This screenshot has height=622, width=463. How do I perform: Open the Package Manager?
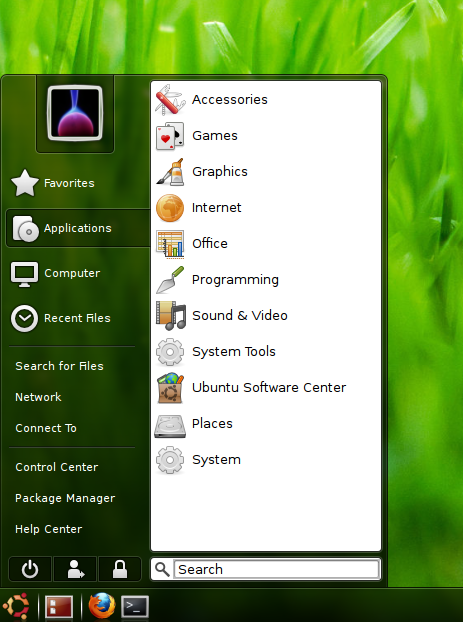point(65,498)
